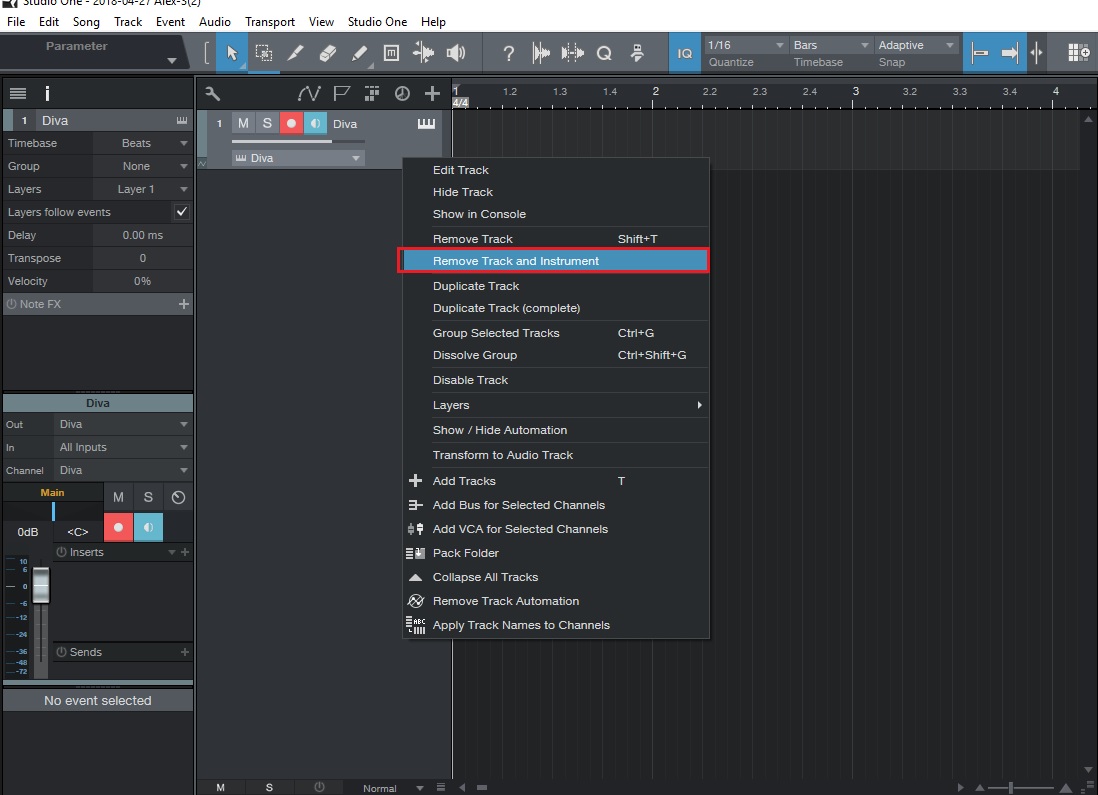The width and height of the screenshot is (1098, 795).
Task: Click Duplicate Track (complete) entry
Action: [506, 308]
